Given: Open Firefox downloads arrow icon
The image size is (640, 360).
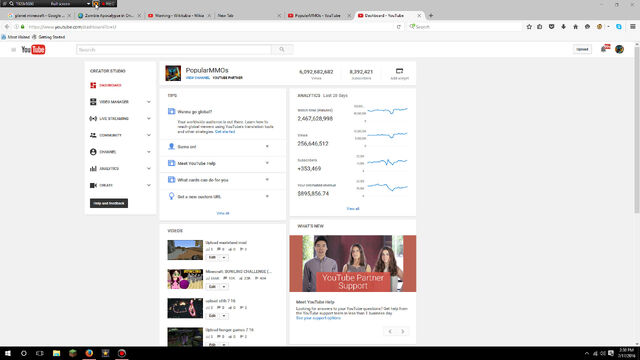Looking at the screenshot, I should (x=563, y=27).
